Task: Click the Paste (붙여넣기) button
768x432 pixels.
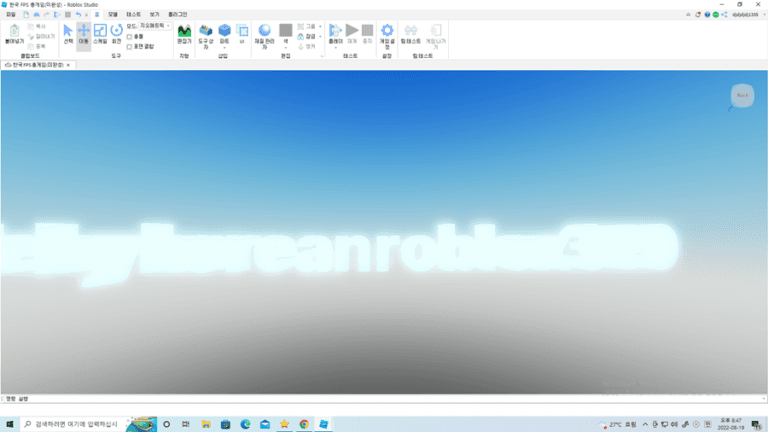Action: [x=14, y=35]
